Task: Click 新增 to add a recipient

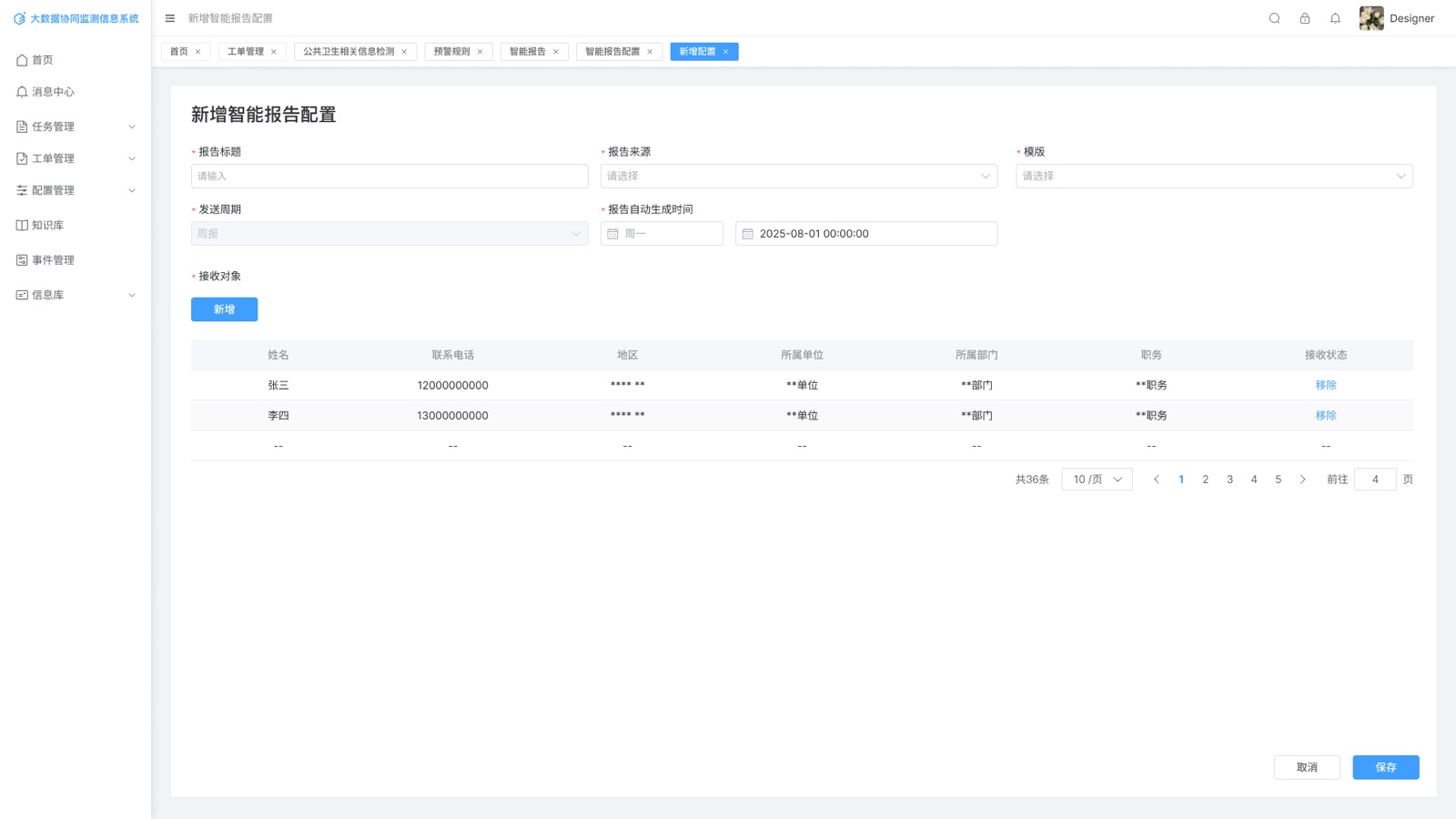Action: [224, 309]
